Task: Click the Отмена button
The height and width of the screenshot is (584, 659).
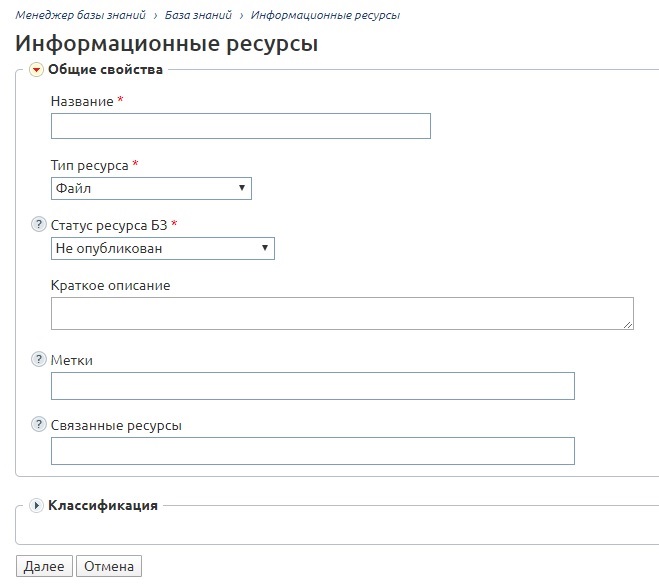Action: (x=109, y=566)
